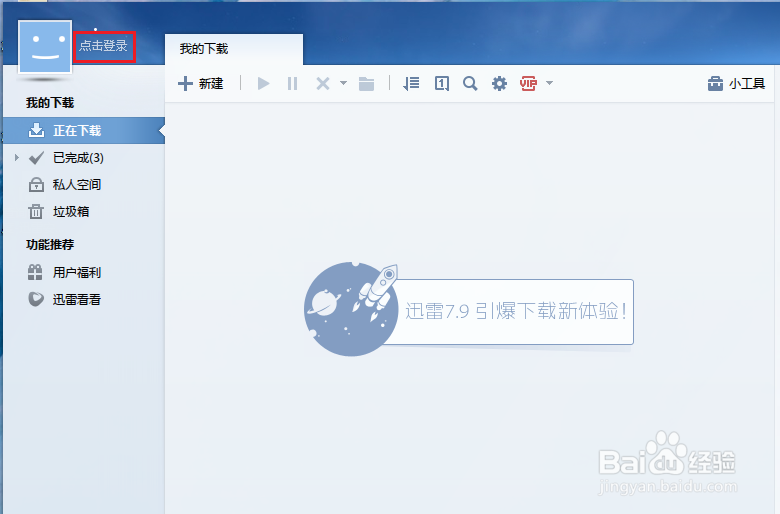This screenshot has width=780, height=514.
Task: Click the task priority number icon
Action: tap(442, 84)
